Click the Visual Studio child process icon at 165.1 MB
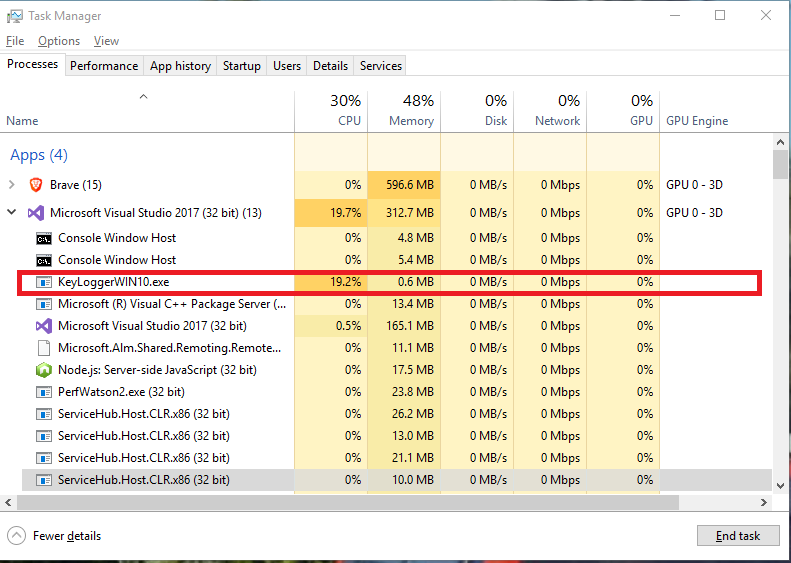The image size is (791, 563). pyautogui.click(x=44, y=326)
